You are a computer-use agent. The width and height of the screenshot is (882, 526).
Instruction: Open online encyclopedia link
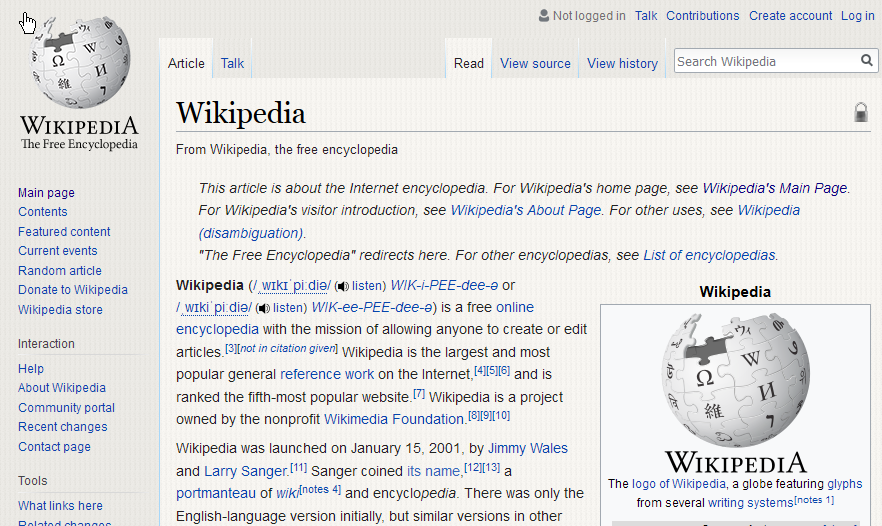(515, 308)
